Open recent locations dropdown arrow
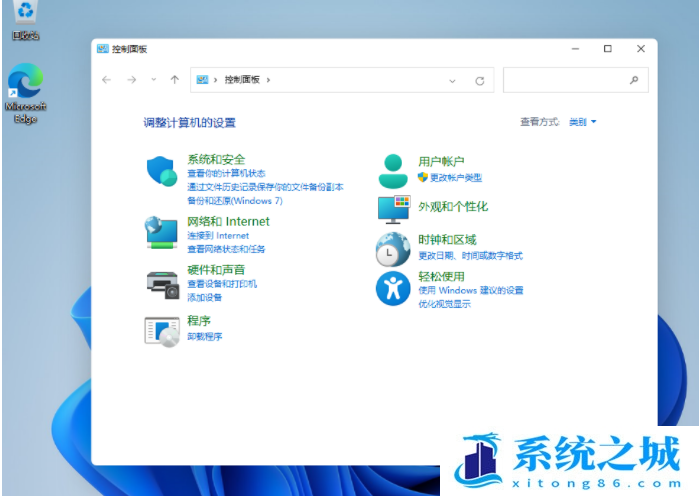 154,80
